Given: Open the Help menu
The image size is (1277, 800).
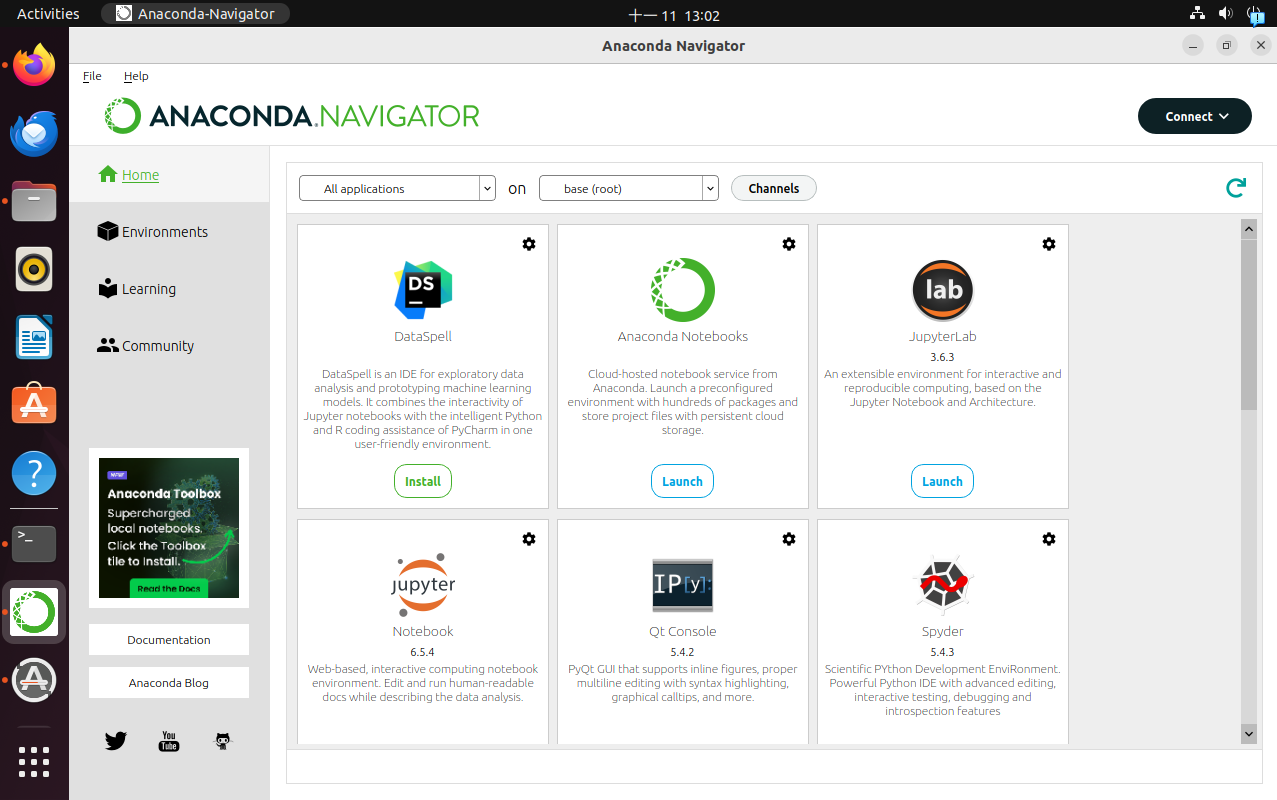Looking at the screenshot, I should tap(136, 76).
